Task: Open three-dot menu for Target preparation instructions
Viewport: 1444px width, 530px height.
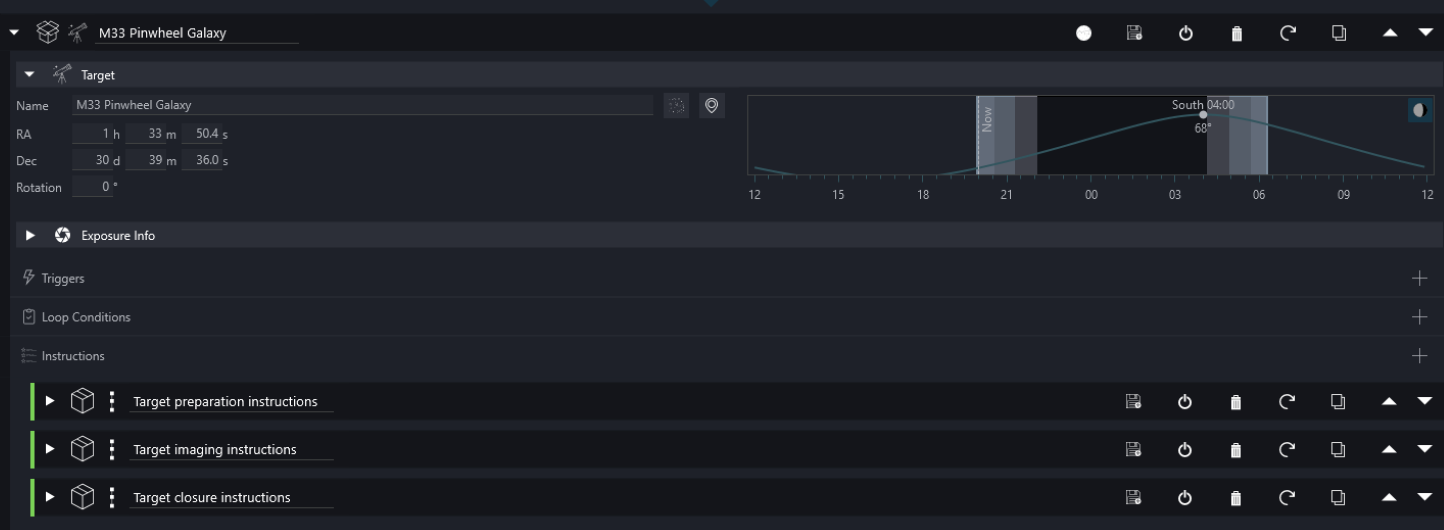Action: pyautogui.click(x=112, y=402)
